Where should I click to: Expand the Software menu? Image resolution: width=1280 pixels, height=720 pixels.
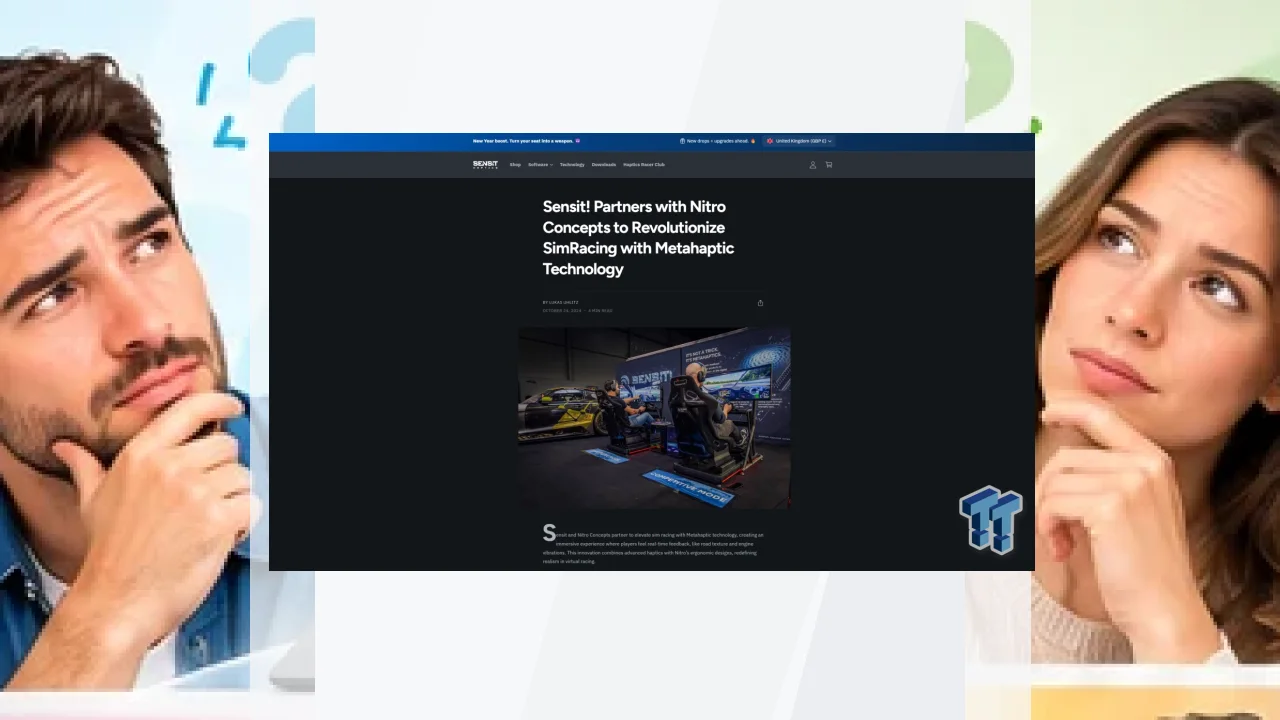coord(540,165)
